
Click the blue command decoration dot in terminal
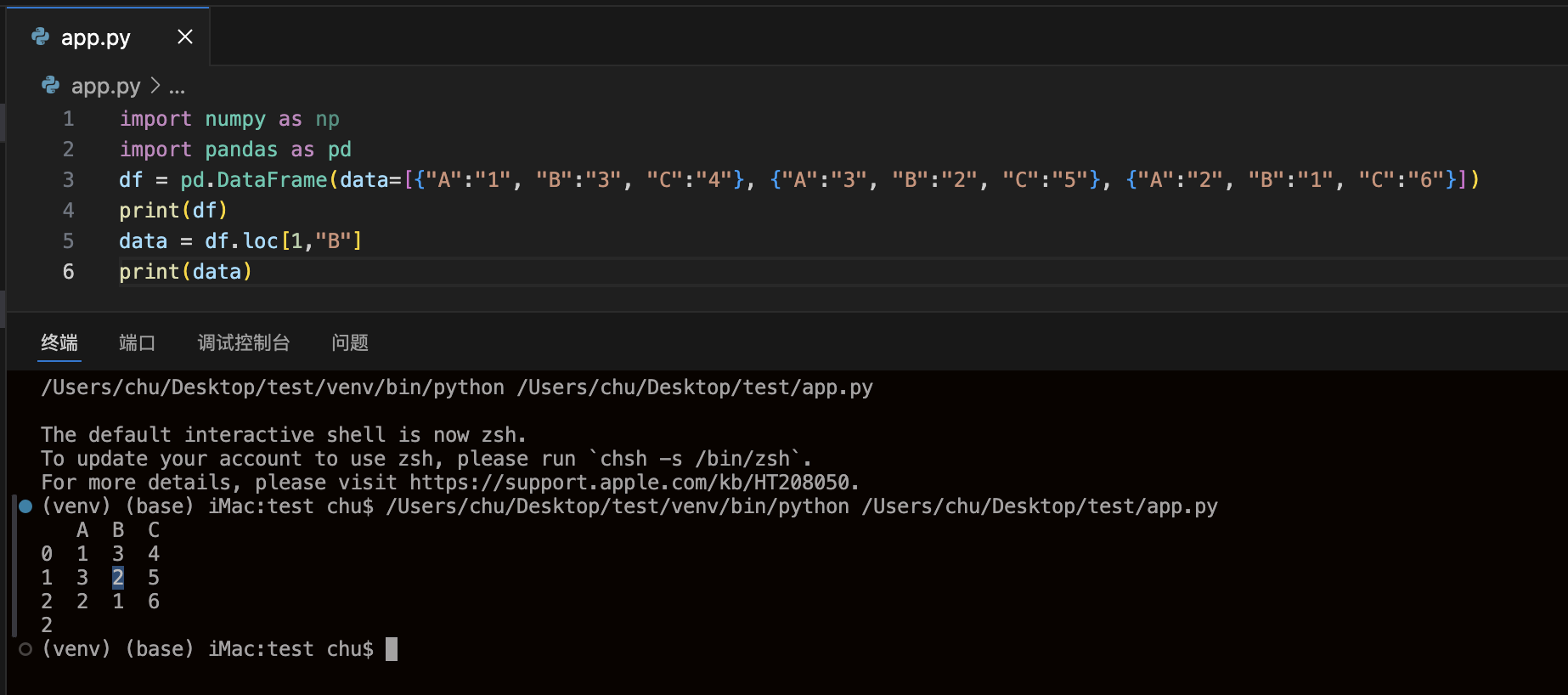(25, 506)
